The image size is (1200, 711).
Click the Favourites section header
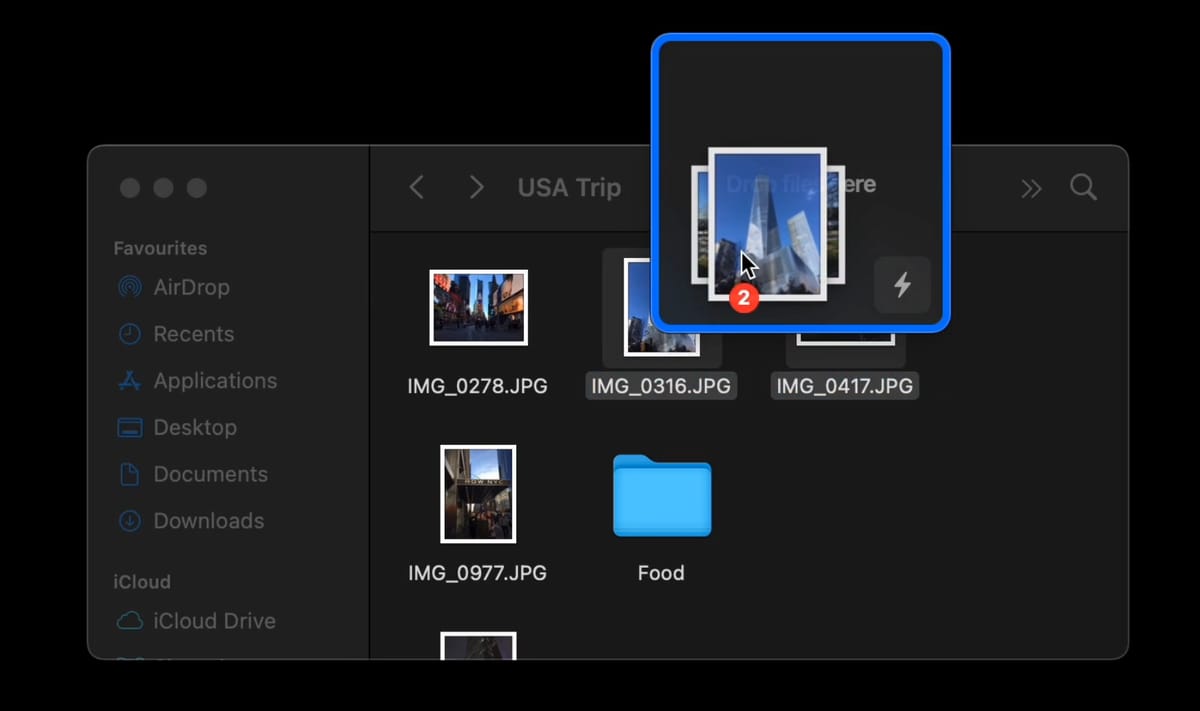[160, 248]
